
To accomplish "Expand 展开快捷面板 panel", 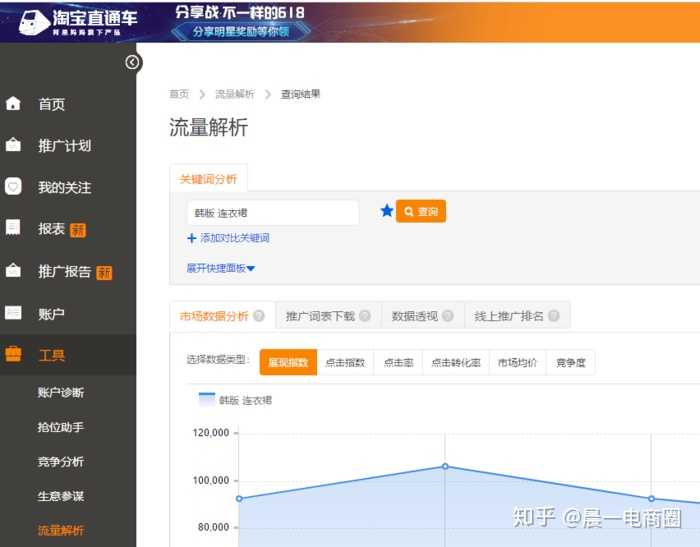I will click(221, 268).
